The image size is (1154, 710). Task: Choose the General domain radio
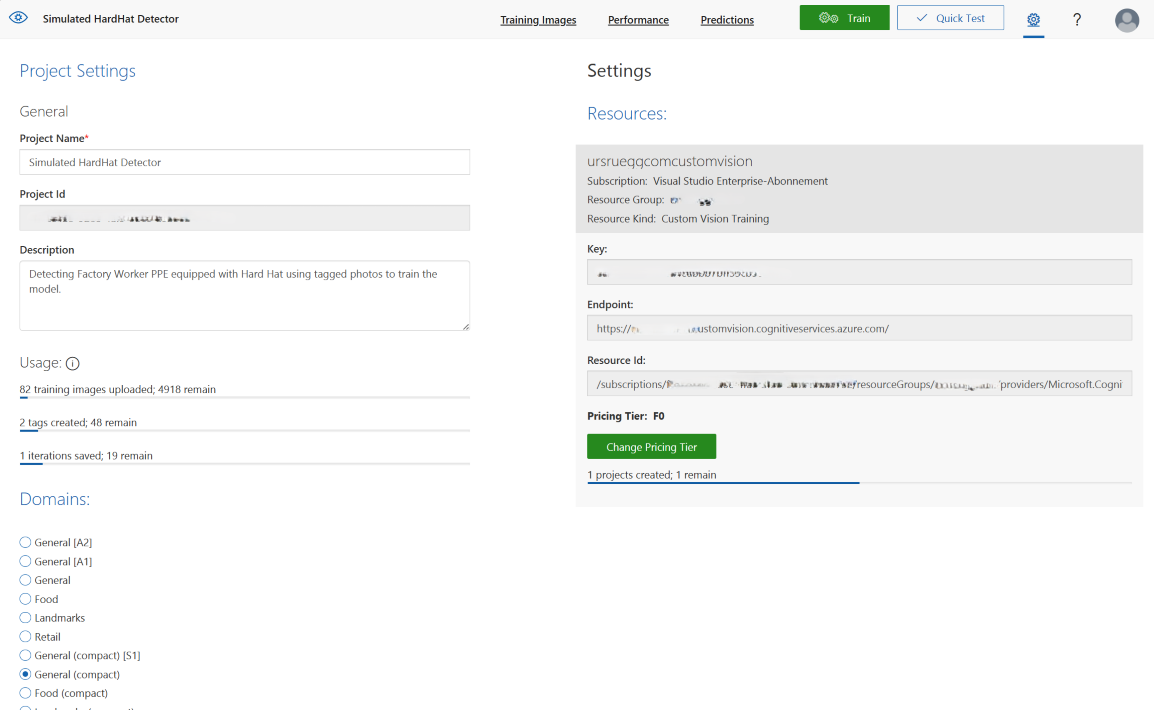click(25, 580)
